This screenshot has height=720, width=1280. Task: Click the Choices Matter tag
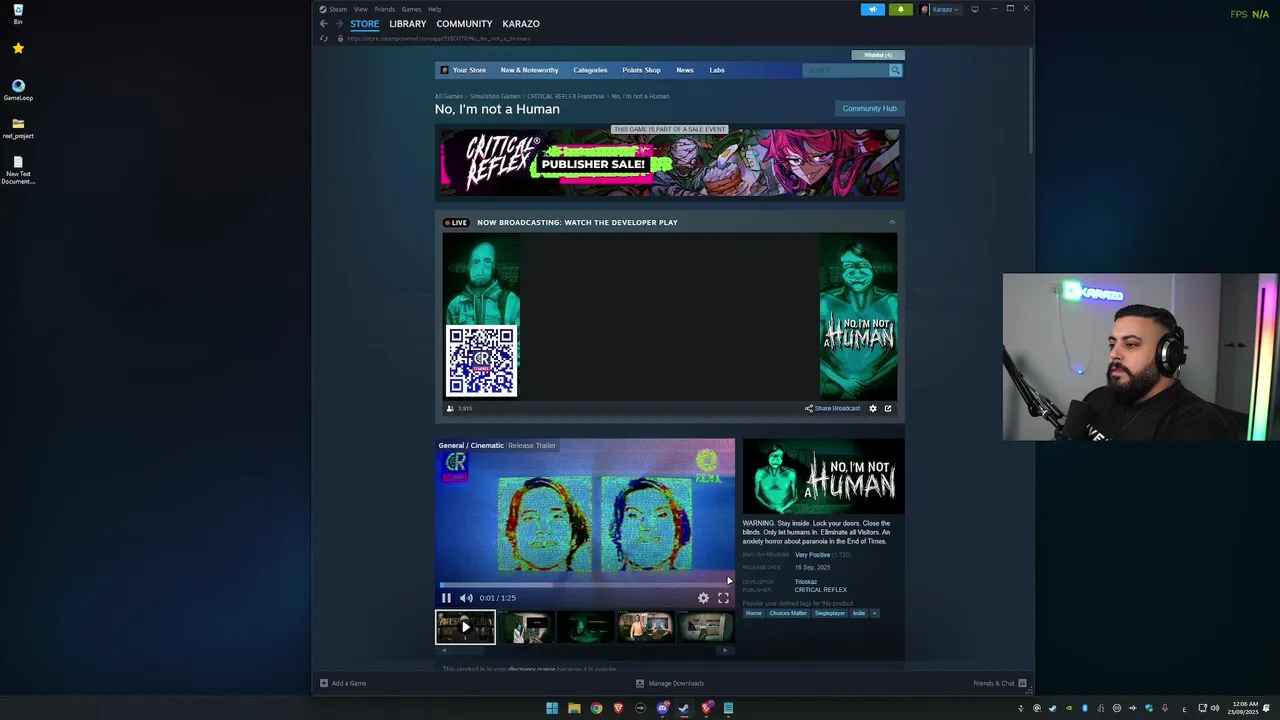pyautogui.click(x=788, y=613)
